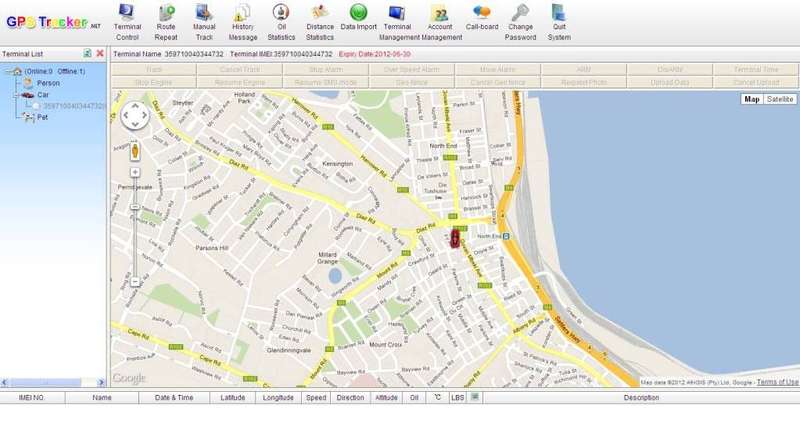Click the Request Photo button
Viewport: 800px width, 442px height.
584,82
